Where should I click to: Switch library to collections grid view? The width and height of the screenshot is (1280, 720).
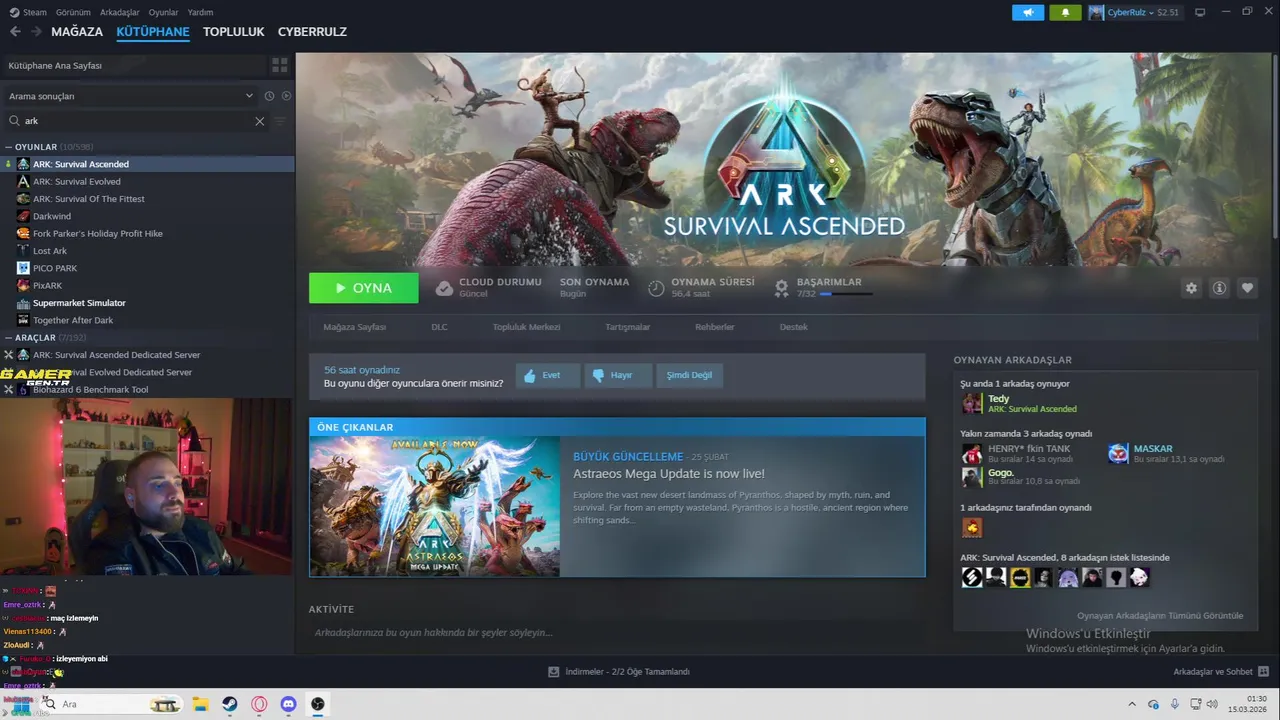pyautogui.click(x=280, y=65)
